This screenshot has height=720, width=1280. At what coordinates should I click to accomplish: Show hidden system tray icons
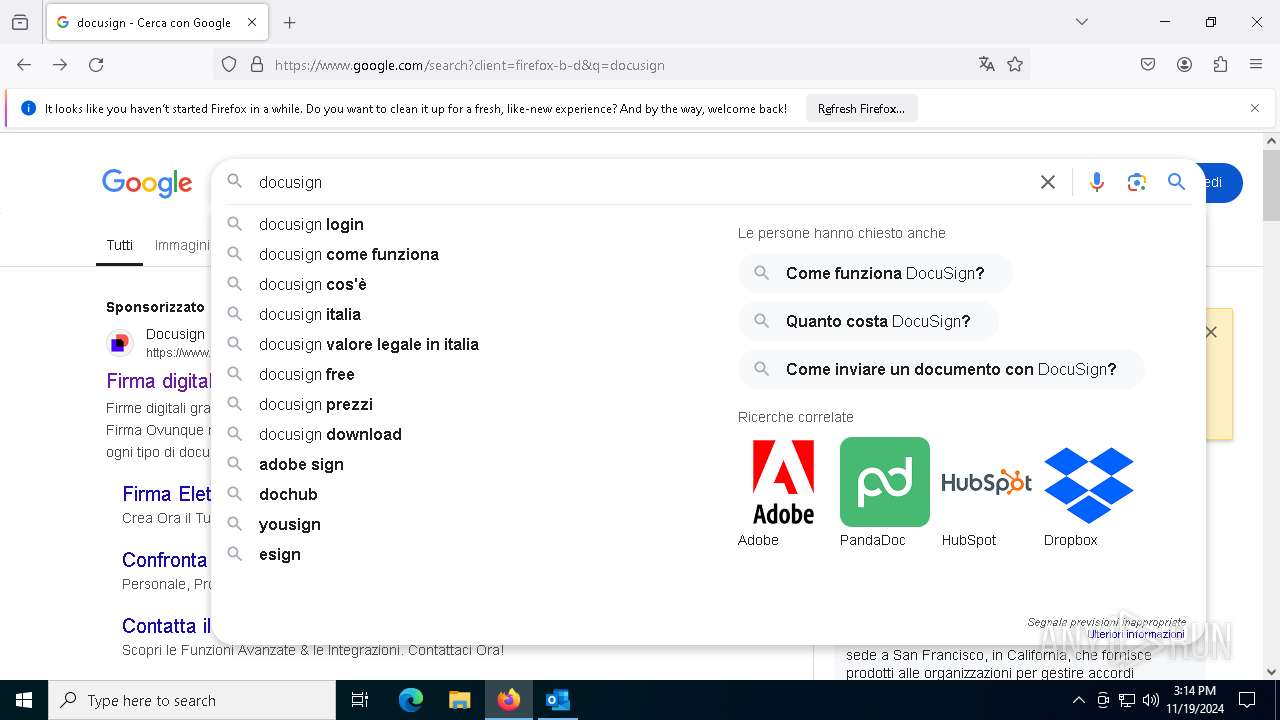(x=1078, y=700)
